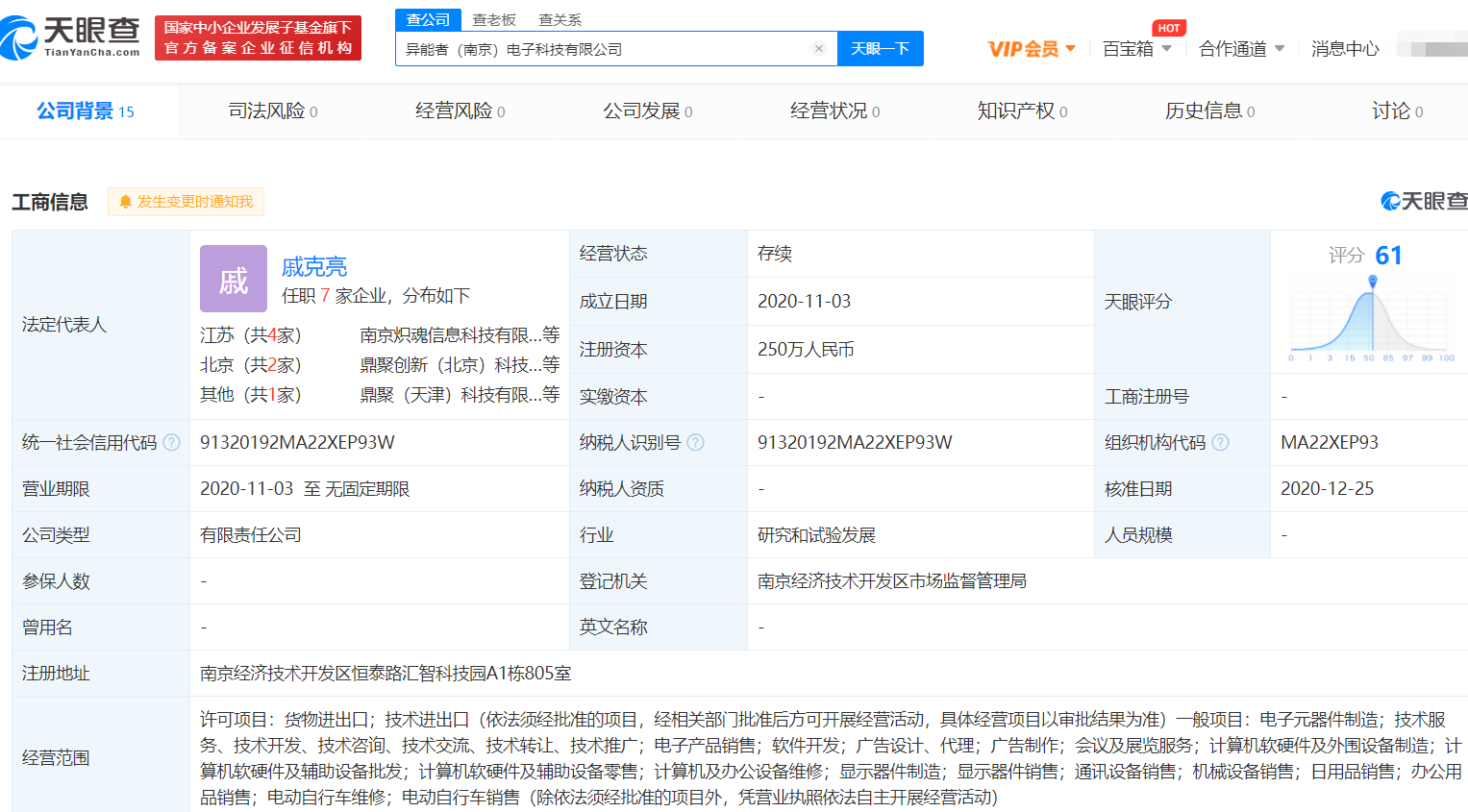Image resolution: width=1468 pixels, height=812 pixels.
Task: Click the 天眼一下 search button
Action: pos(881,49)
